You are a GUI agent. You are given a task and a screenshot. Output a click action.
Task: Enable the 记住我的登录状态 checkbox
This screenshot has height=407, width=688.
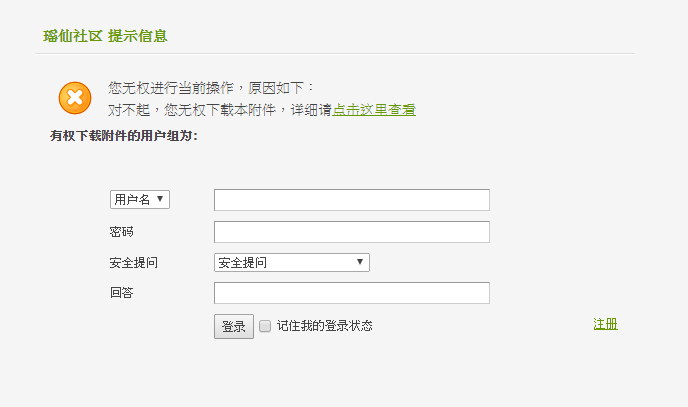(265, 326)
